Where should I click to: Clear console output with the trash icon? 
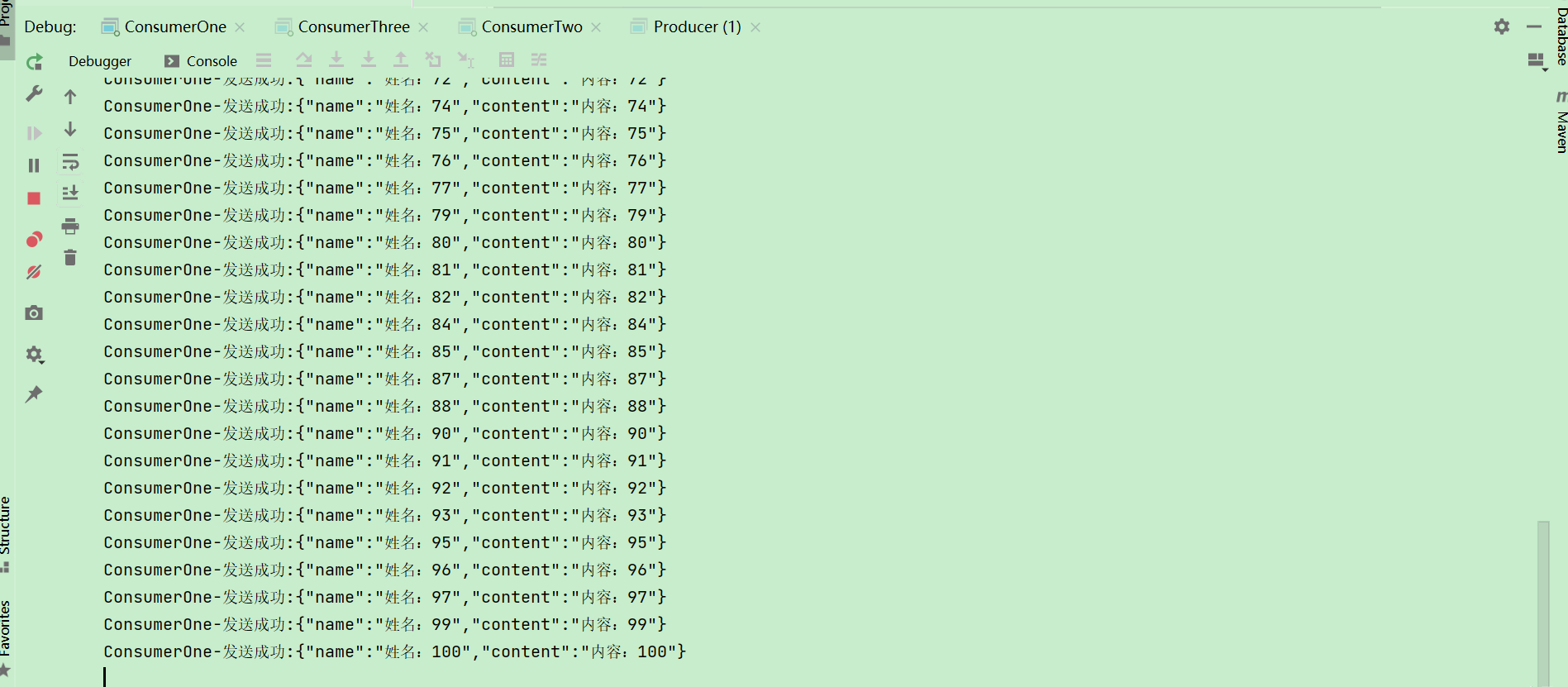[70, 258]
